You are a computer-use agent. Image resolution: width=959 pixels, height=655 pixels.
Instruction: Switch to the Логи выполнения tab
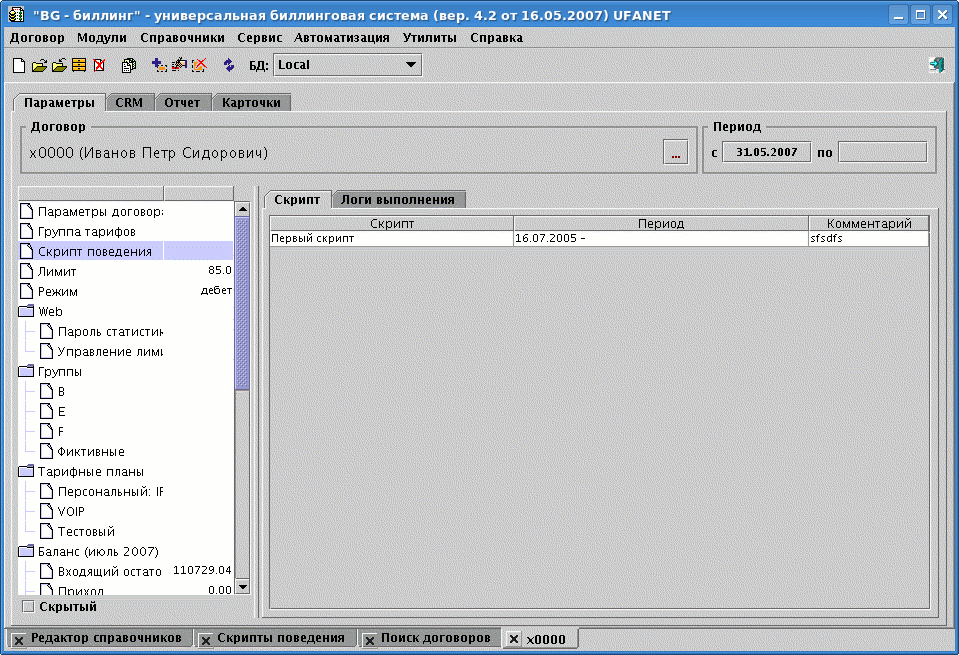point(397,199)
